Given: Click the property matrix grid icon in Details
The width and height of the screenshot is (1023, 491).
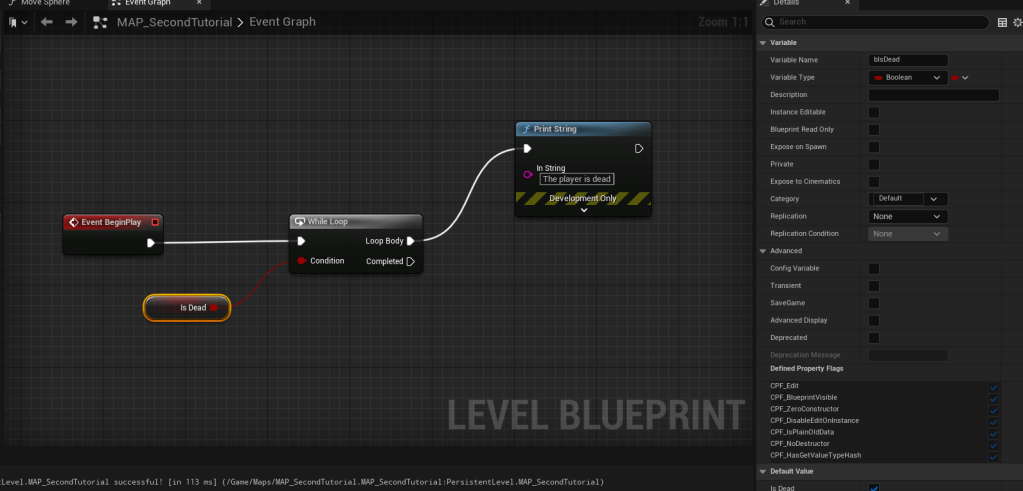Looking at the screenshot, I should 1003,21.
